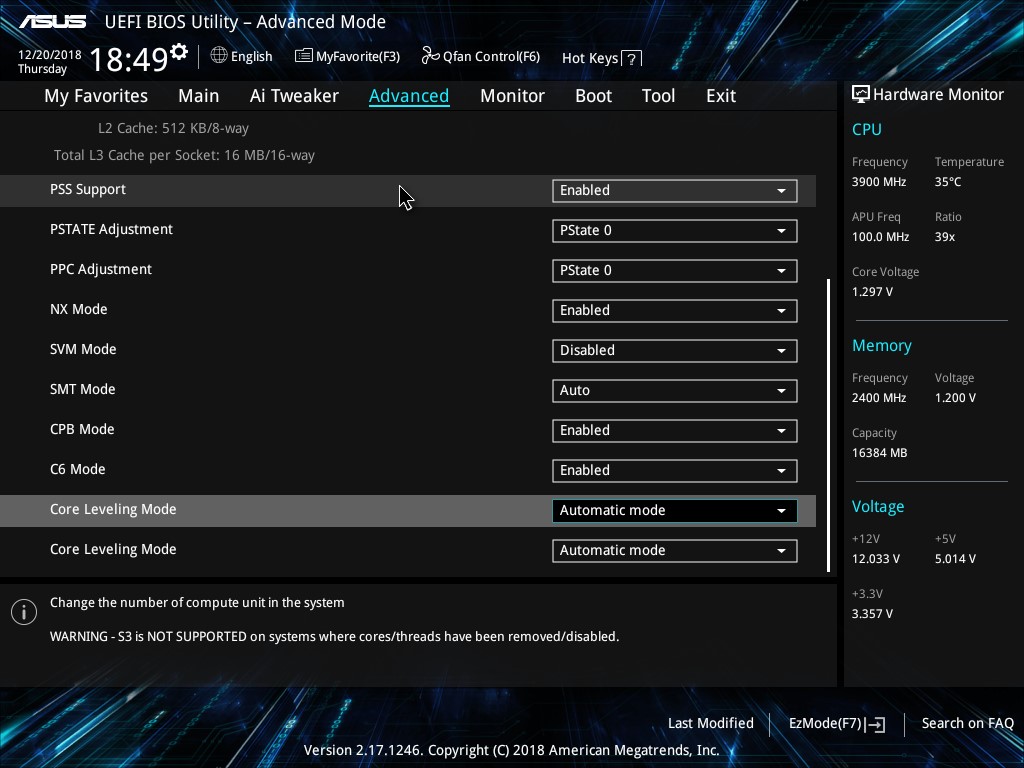
Task: Expand the SVM Mode dropdown
Action: click(x=675, y=351)
